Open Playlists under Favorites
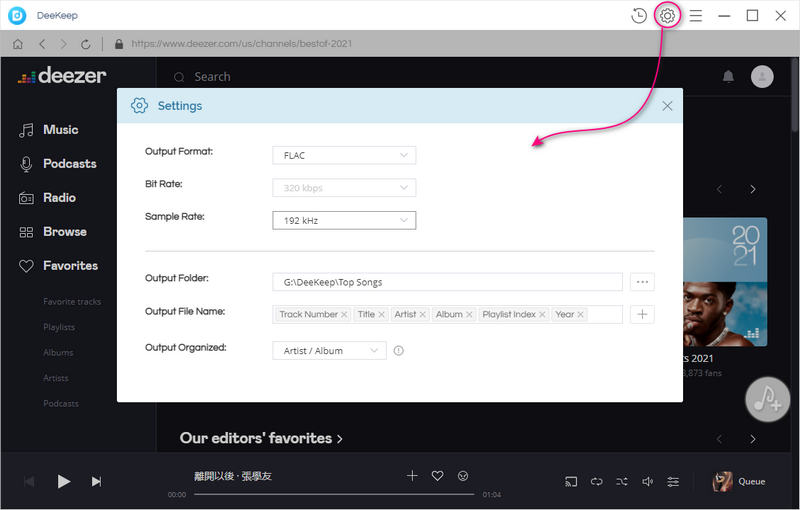 click(59, 327)
